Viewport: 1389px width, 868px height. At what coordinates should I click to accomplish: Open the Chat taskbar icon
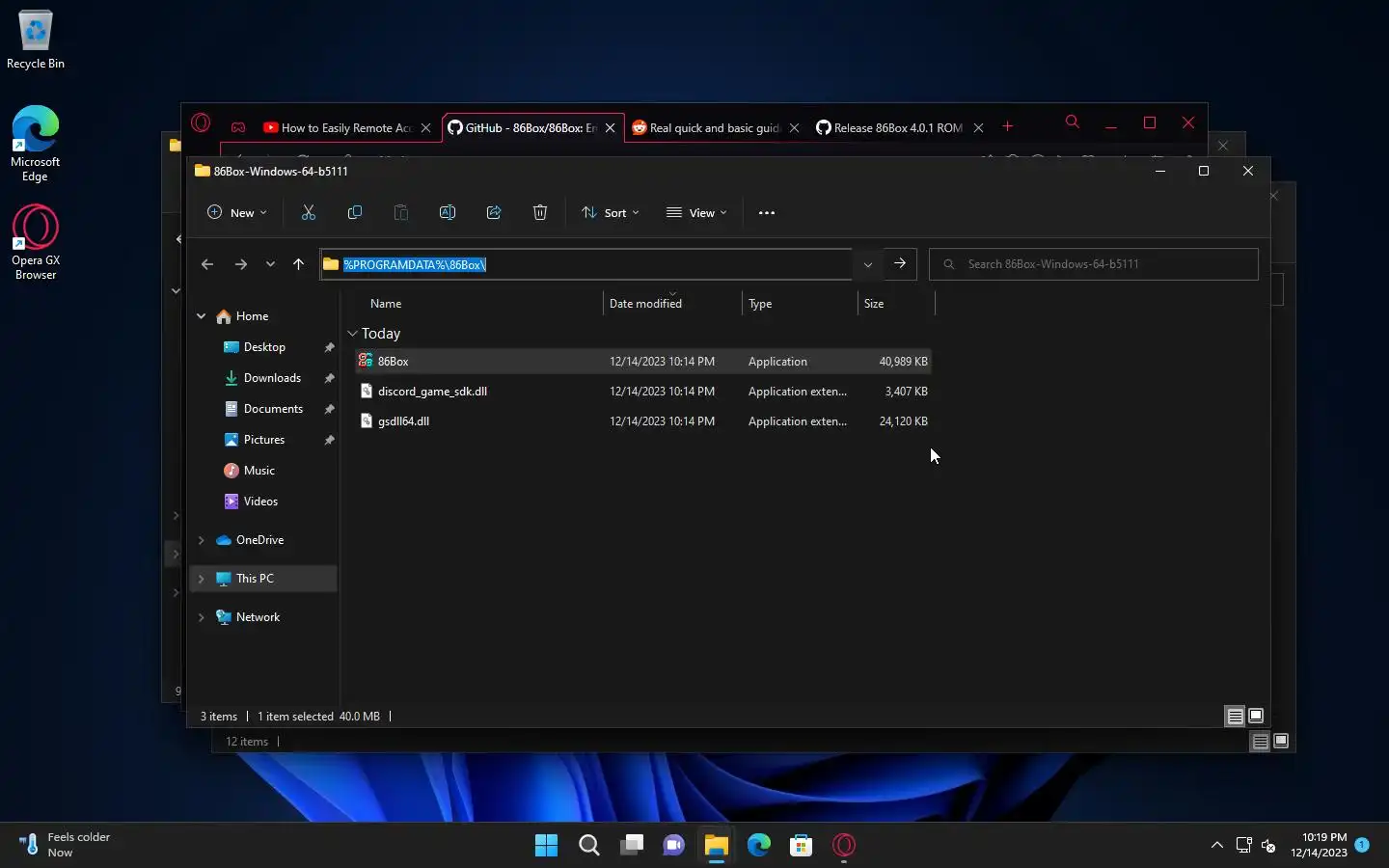[x=674, y=845]
